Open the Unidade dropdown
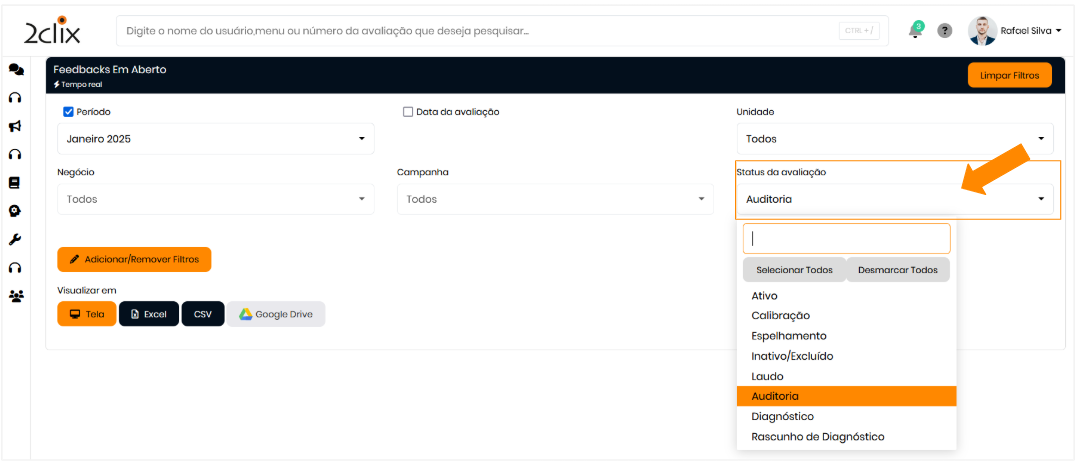 pyautogui.click(x=895, y=139)
